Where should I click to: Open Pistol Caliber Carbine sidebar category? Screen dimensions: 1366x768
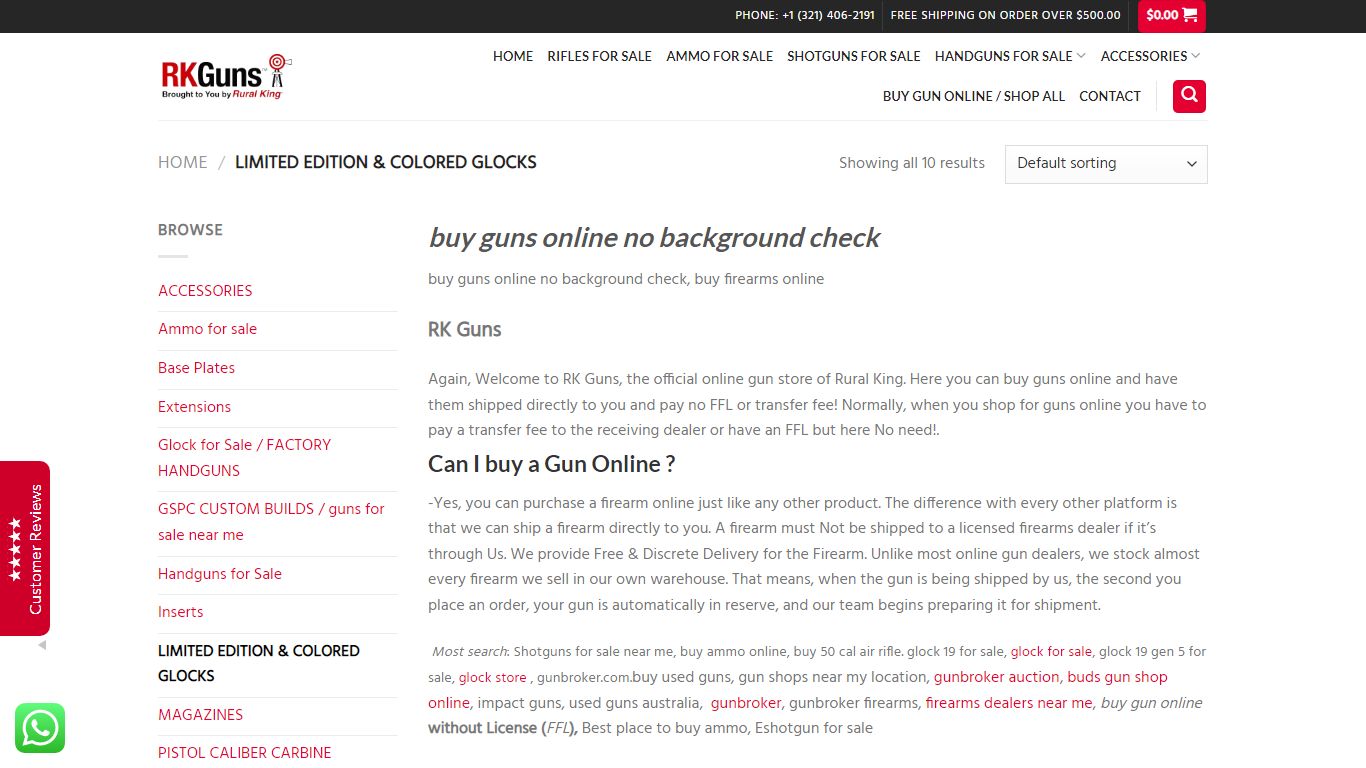(x=244, y=753)
